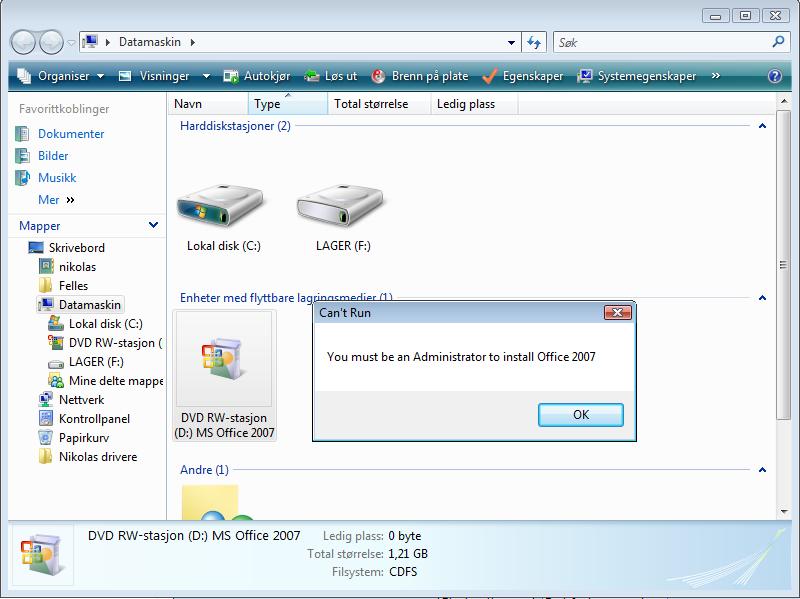Collapse the Enheter med flyttbare lagringsmedier group
Viewport: 800px width, 599px height.
pyautogui.click(x=762, y=298)
